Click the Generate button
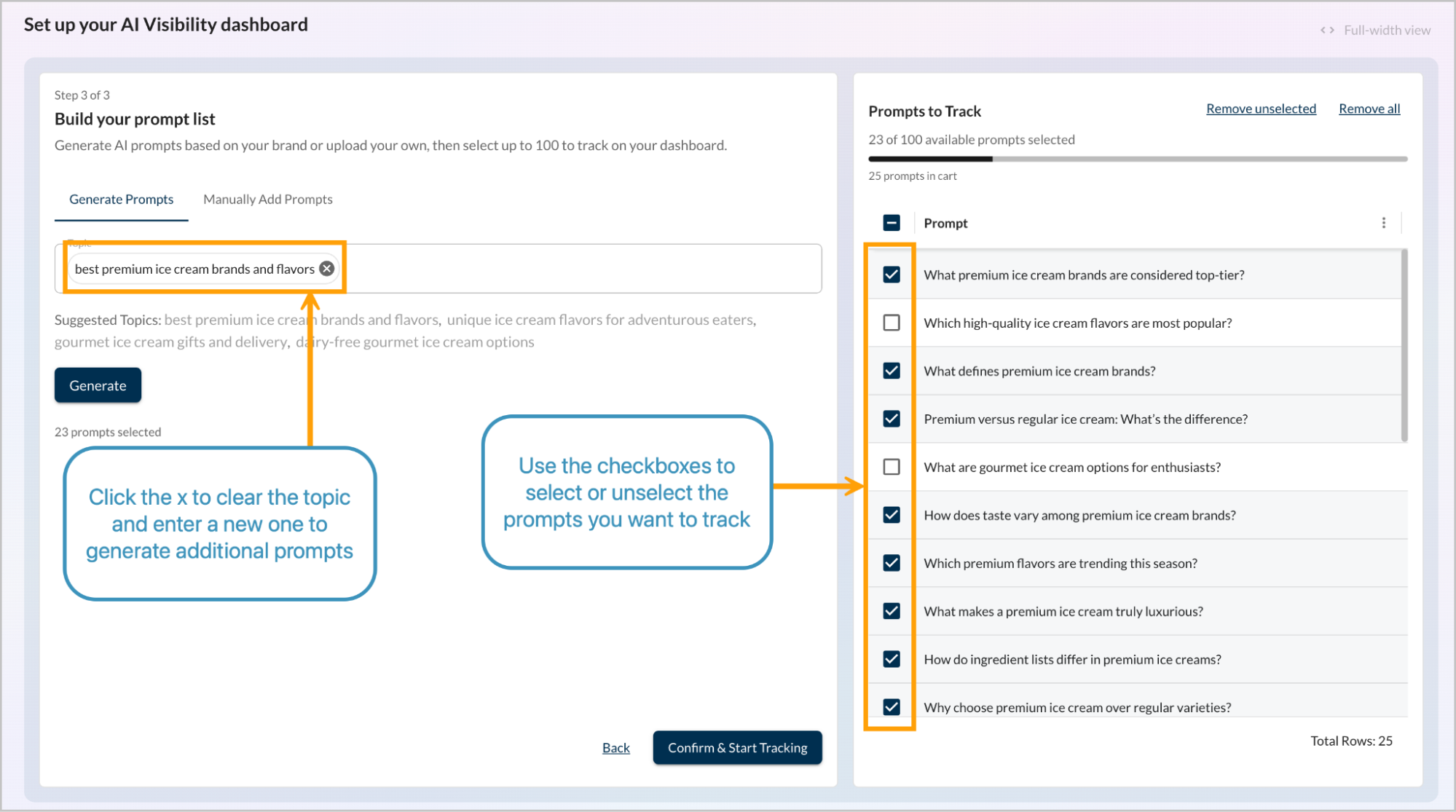1456x812 pixels. coord(98,385)
